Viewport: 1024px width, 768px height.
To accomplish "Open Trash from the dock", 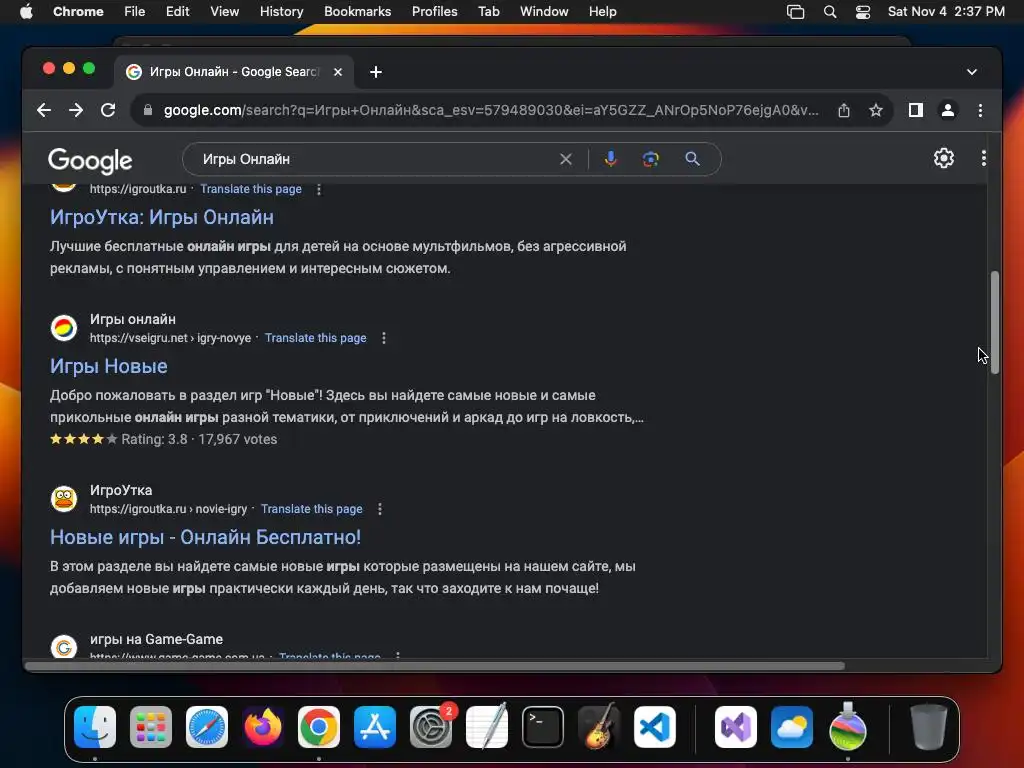I will (x=929, y=727).
